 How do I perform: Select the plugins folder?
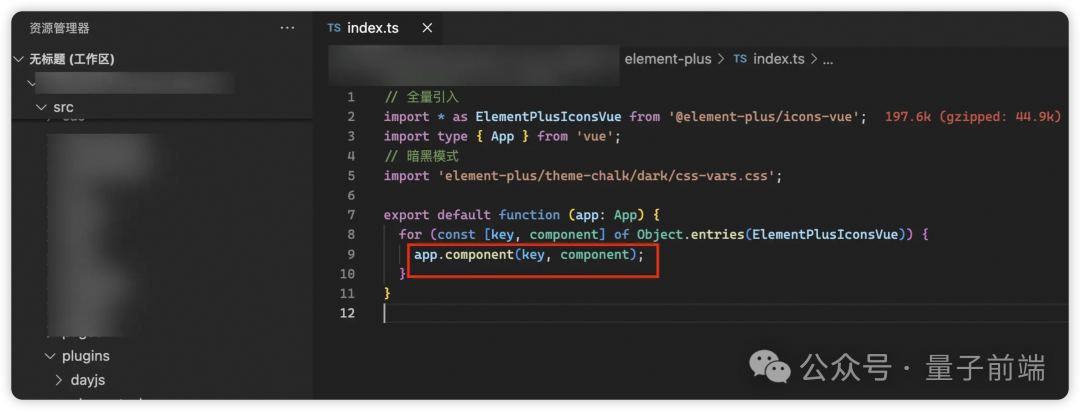coord(85,356)
